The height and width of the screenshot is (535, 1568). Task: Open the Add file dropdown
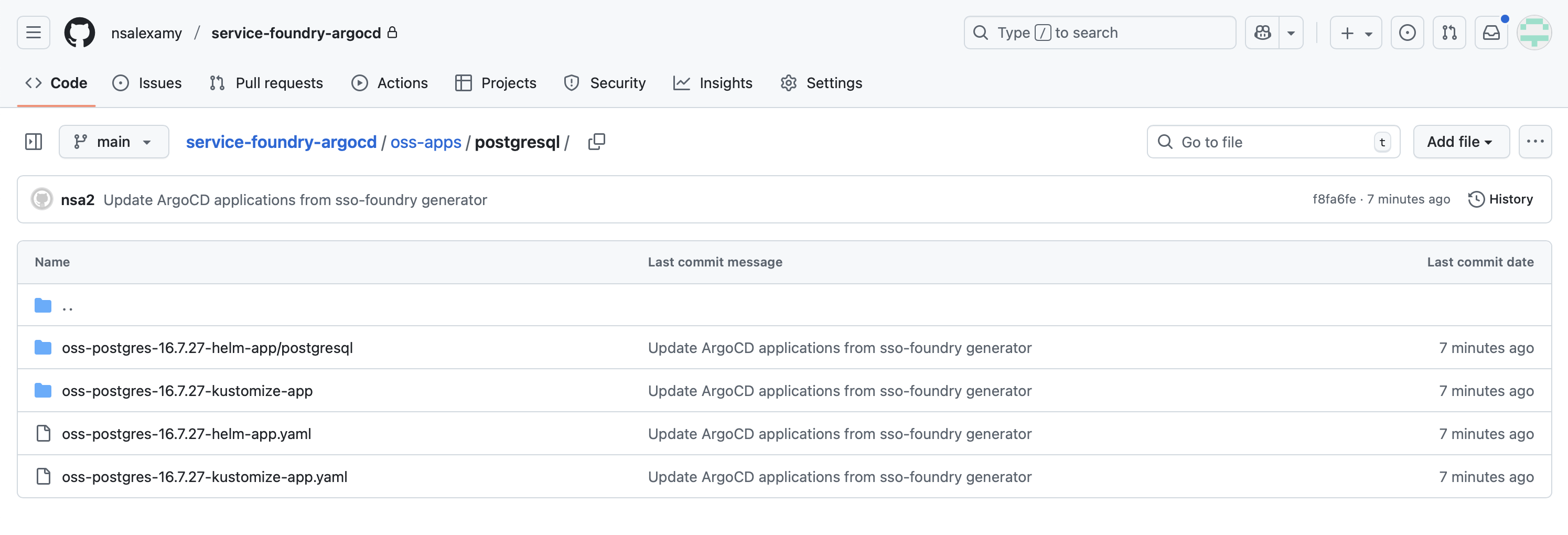tap(1461, 142)
